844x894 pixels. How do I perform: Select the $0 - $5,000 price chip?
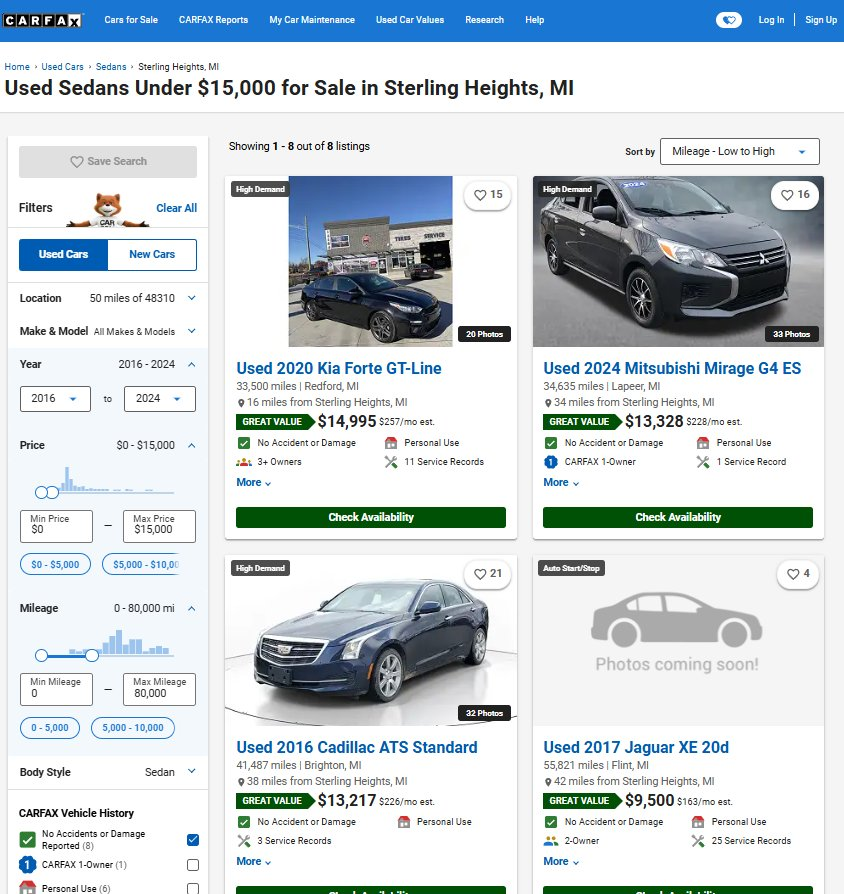click(x=55, y=564)
